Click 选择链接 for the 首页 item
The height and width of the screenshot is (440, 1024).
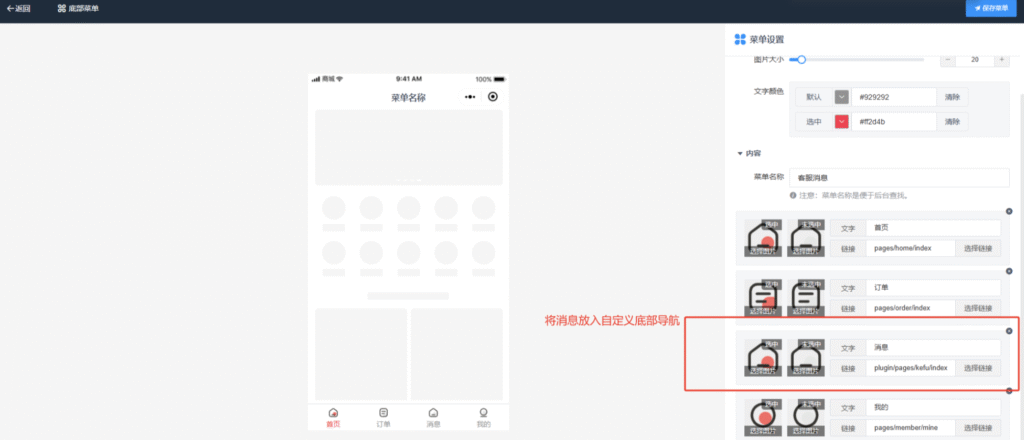pos(978,248)
